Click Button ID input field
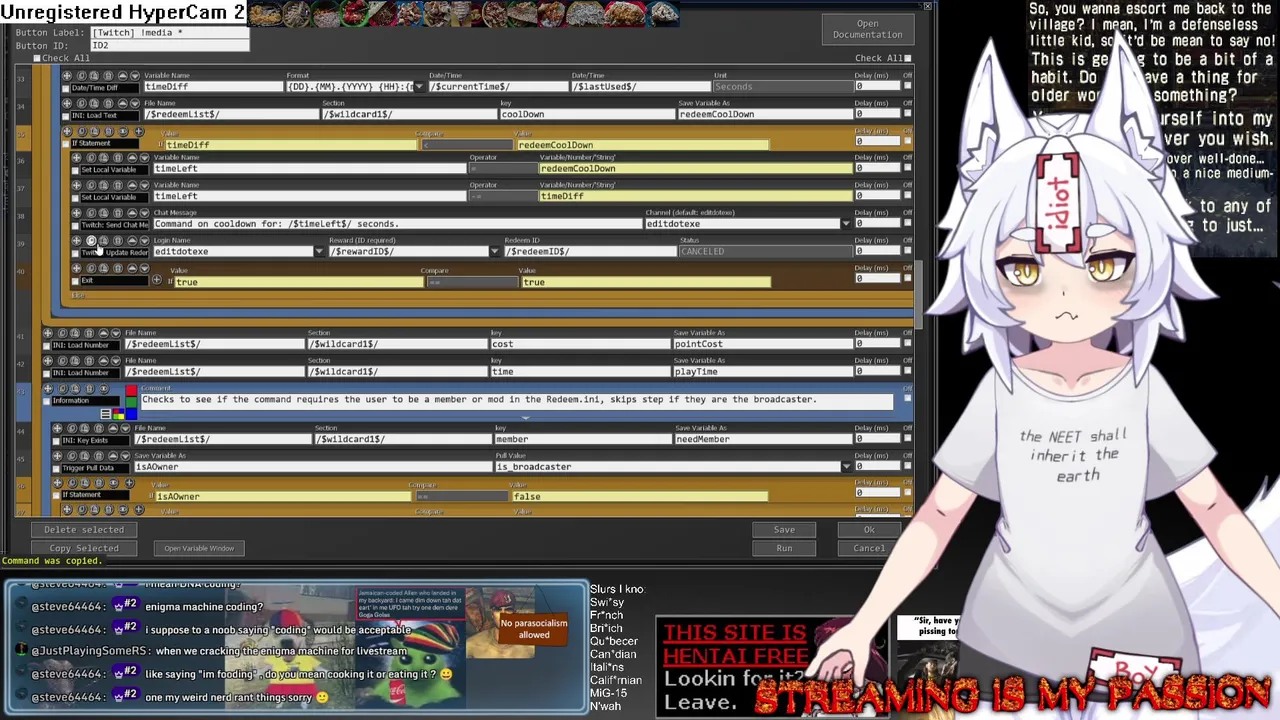 point(169,45)
